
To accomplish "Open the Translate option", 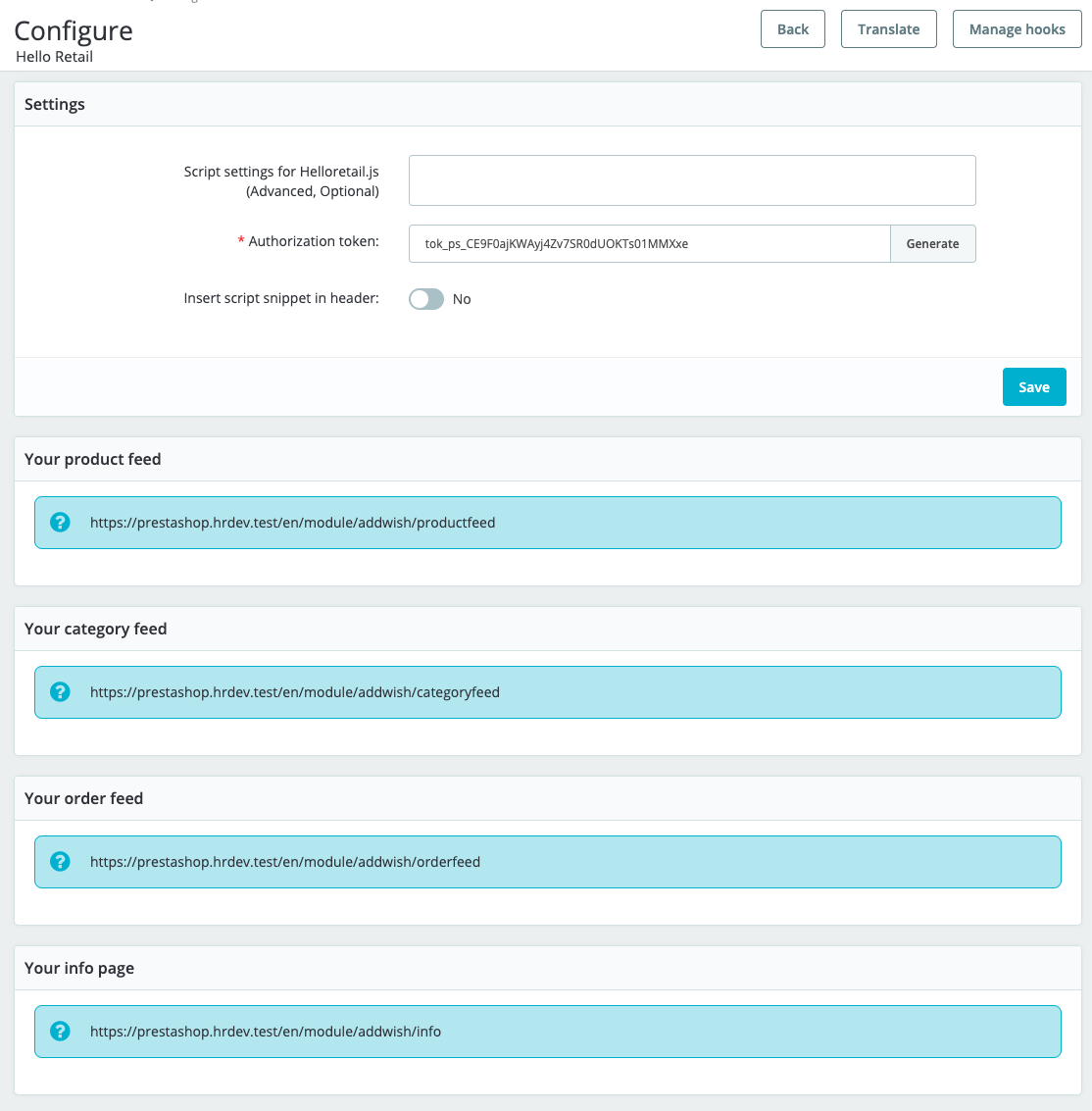I will coord(888,29).
